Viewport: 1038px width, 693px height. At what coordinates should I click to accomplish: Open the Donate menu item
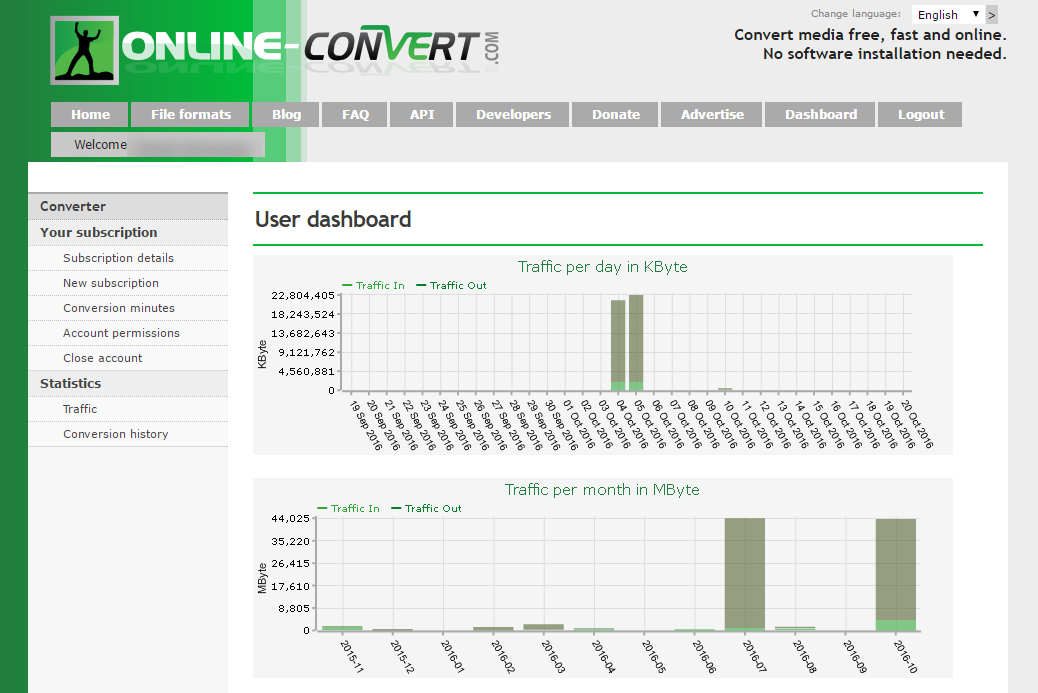(x=616, y=115)
